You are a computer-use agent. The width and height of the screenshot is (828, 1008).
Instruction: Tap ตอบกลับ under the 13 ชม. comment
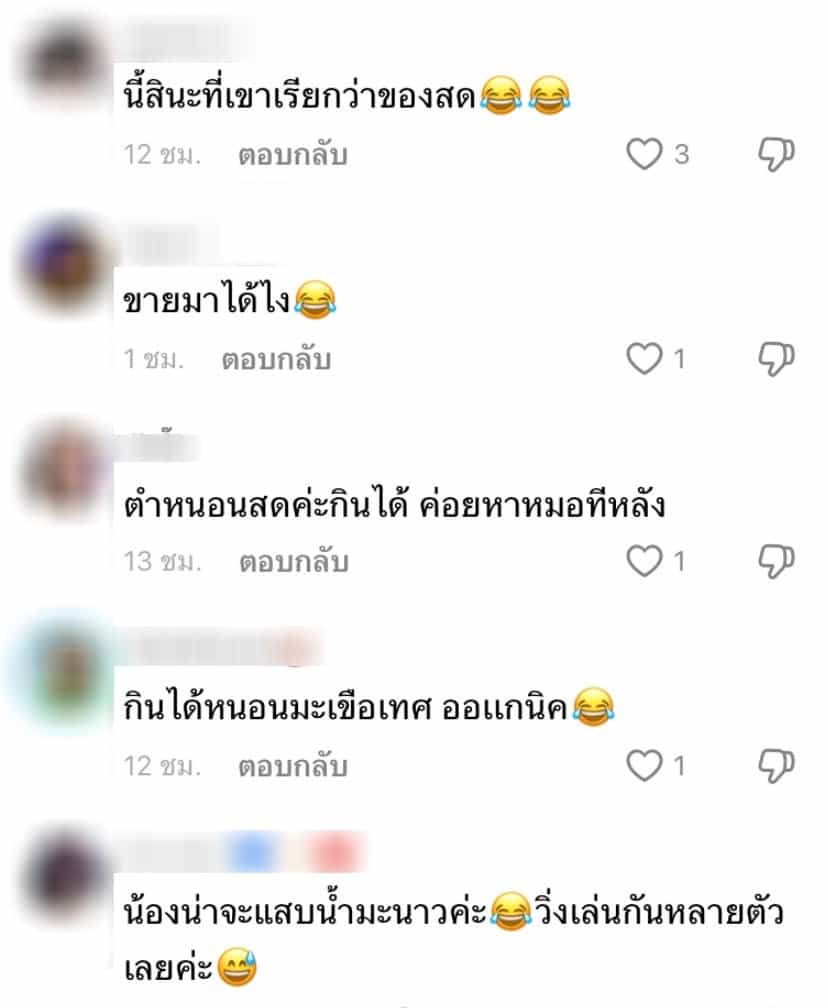click(x=294, y=562)
